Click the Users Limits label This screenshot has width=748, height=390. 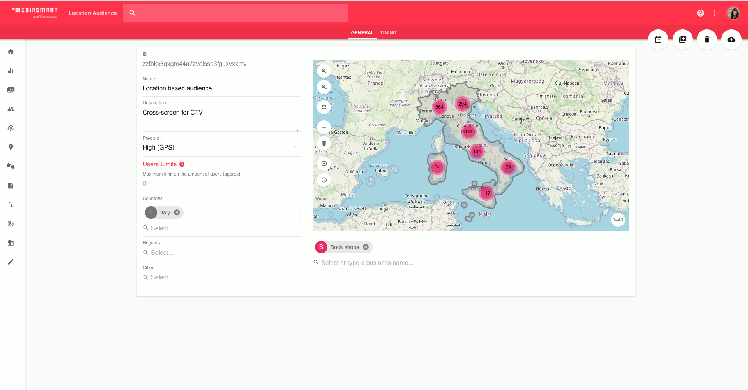[160, 164]
